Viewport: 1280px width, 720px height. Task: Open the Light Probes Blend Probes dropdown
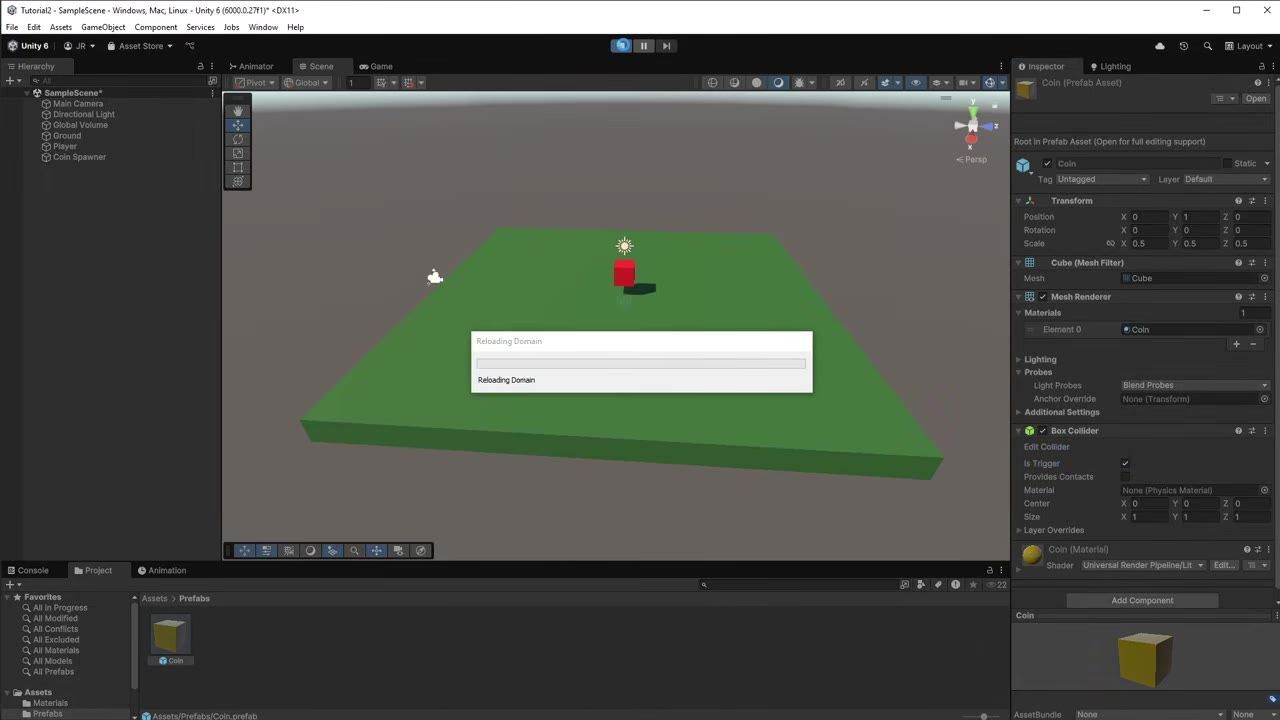pyautogui.click(x=1195, y=385)
